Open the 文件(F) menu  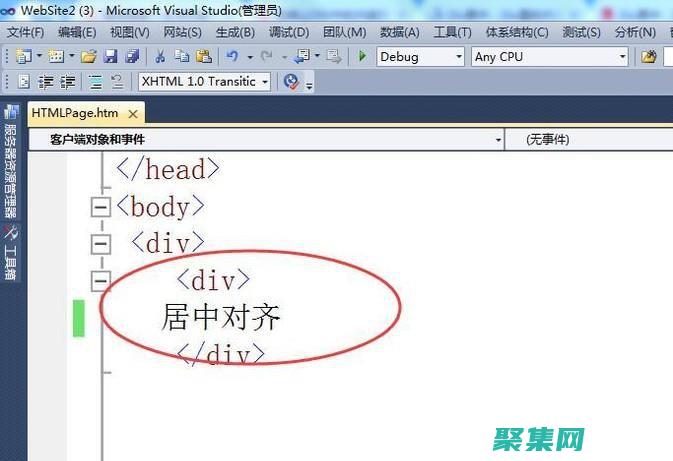pos(26,32)
